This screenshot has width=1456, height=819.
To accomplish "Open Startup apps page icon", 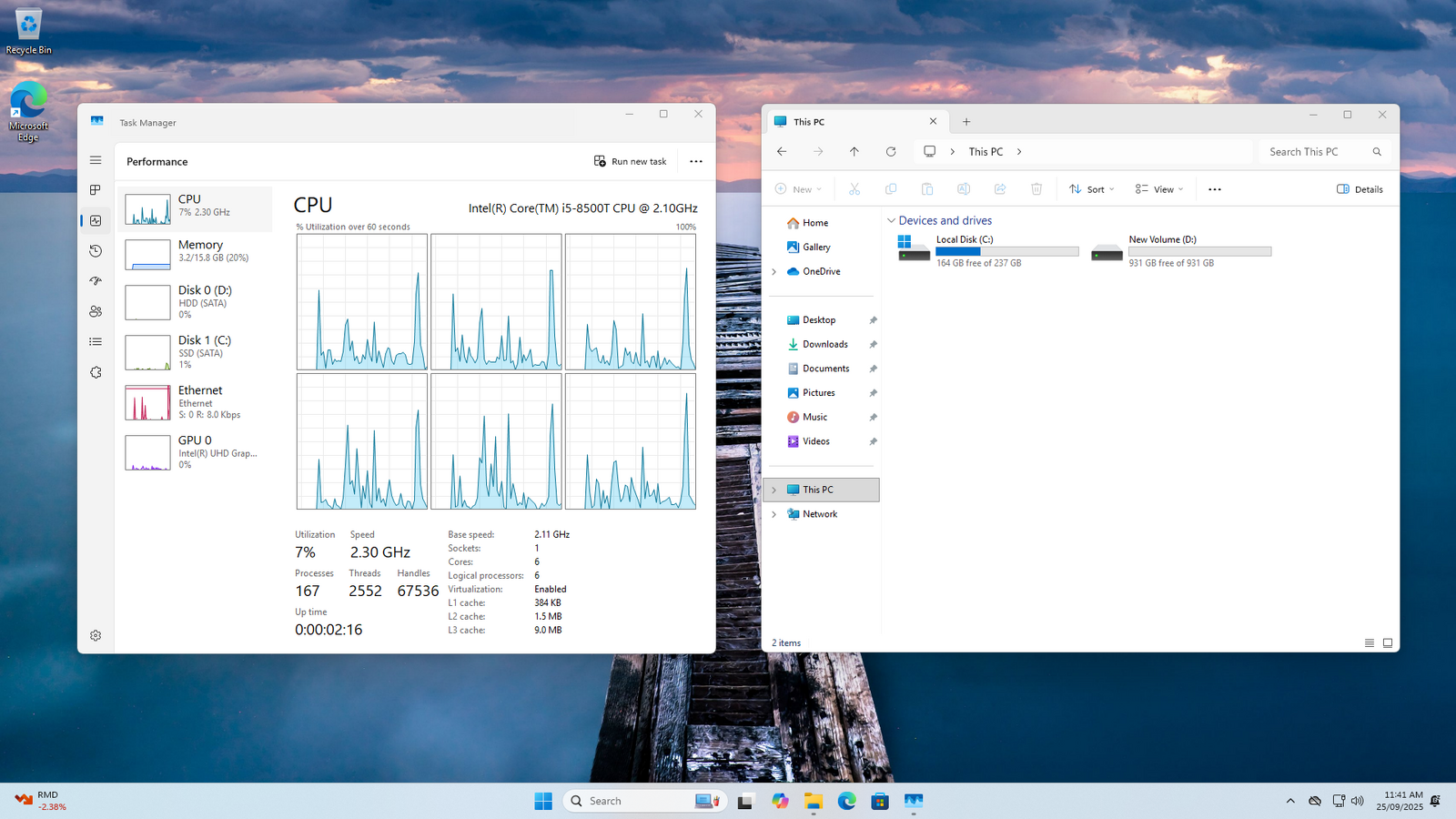I will 96,281.
